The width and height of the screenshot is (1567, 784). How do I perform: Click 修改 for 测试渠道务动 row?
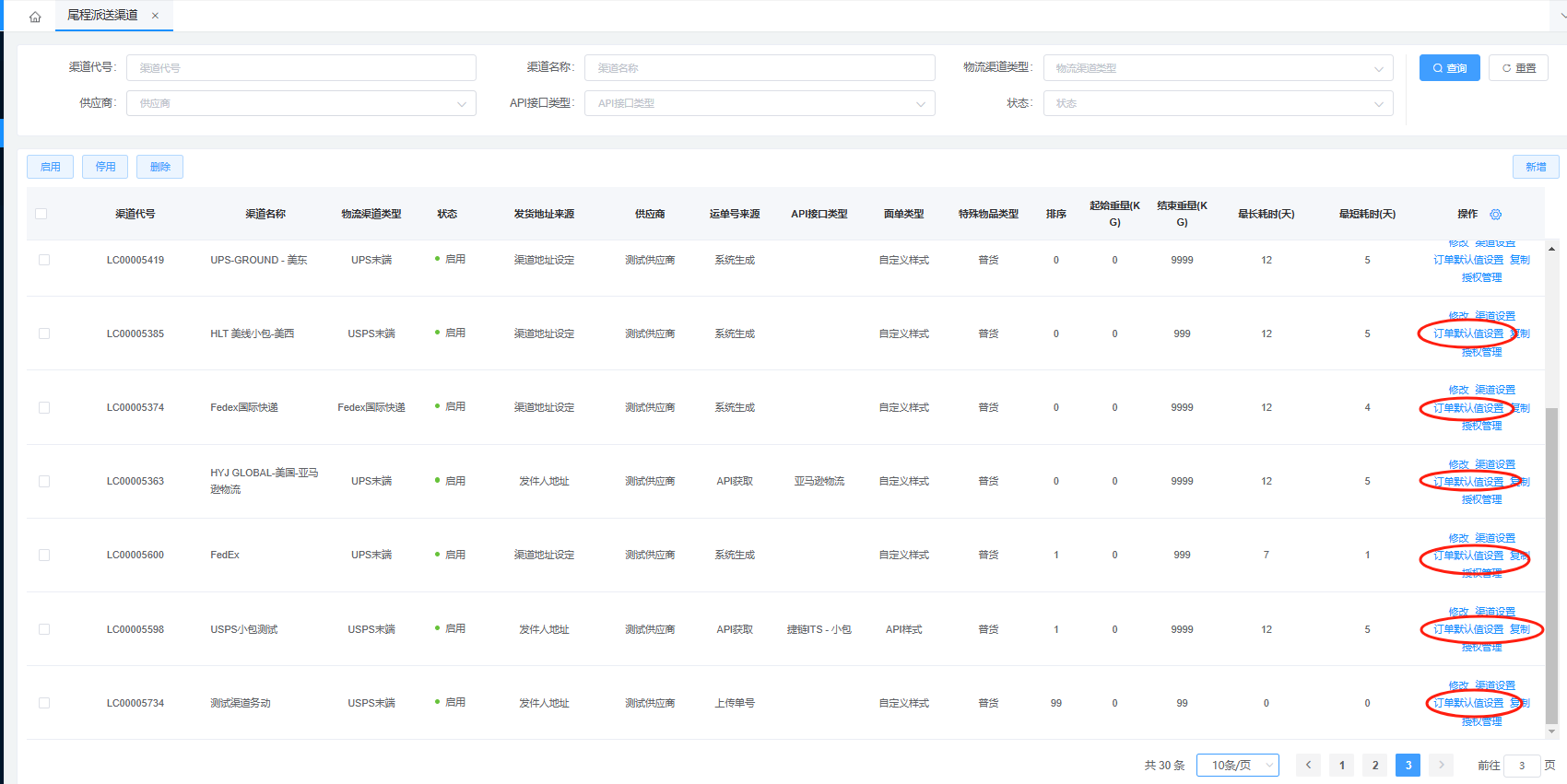1458,685
